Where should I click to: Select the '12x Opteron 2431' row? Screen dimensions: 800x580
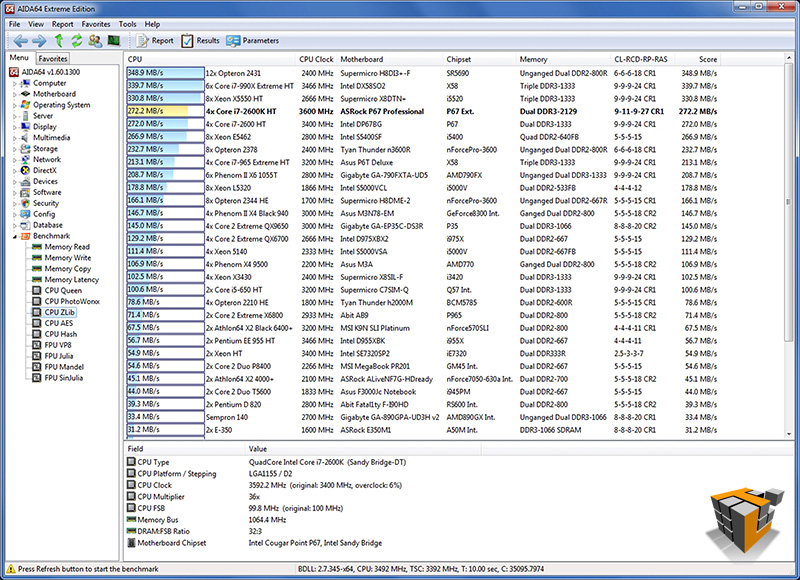[422, 73]
